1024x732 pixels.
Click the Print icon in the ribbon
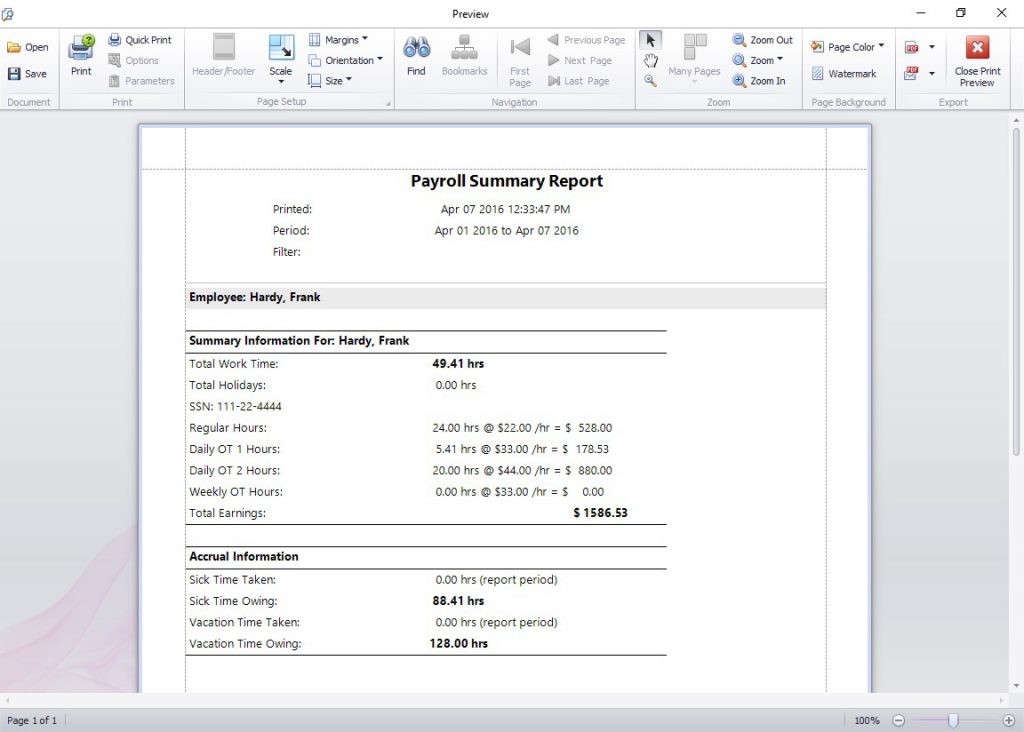81,56
